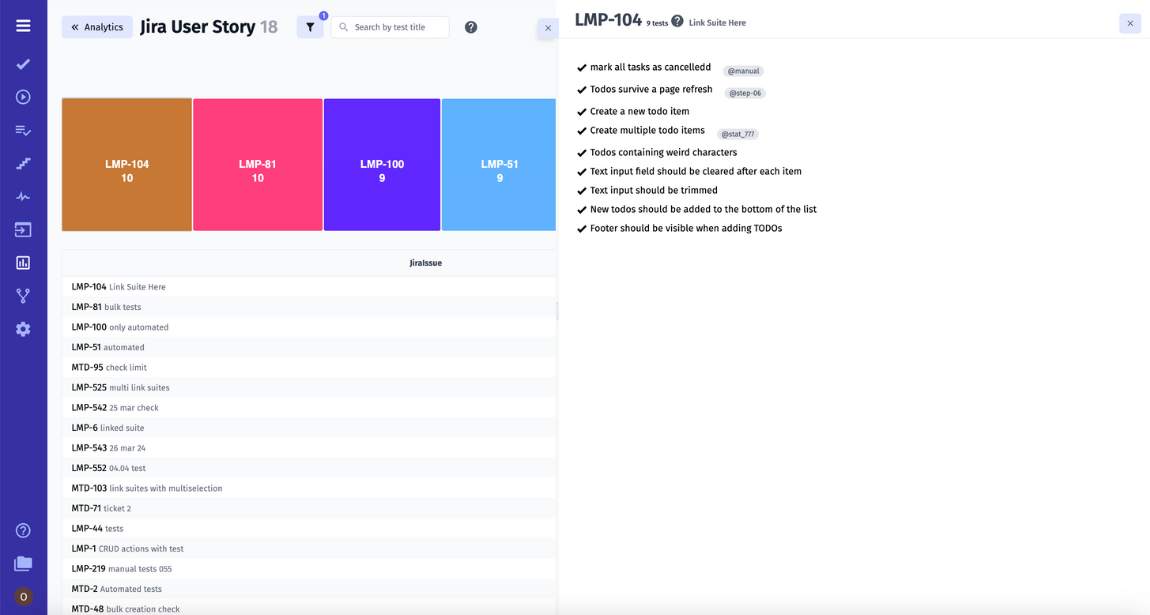Toggle the checkmark on 'Todos survive a page refresh'
The image size is (1150, 615).
[581, 89]
